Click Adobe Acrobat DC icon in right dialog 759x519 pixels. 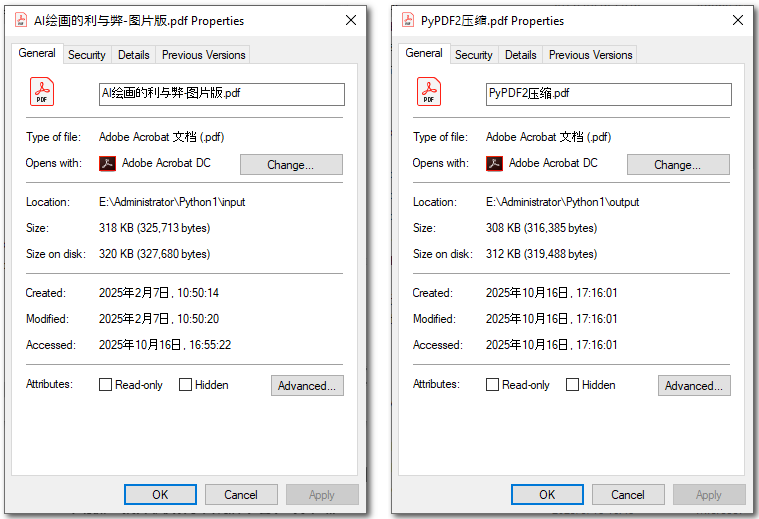tap(494, 163)
